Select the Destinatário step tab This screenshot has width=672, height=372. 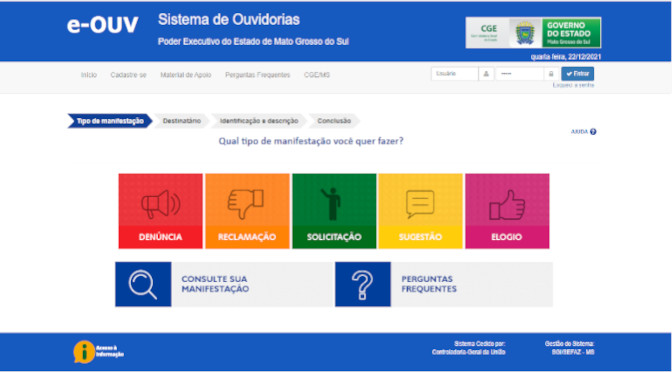(x=182, y=121)
